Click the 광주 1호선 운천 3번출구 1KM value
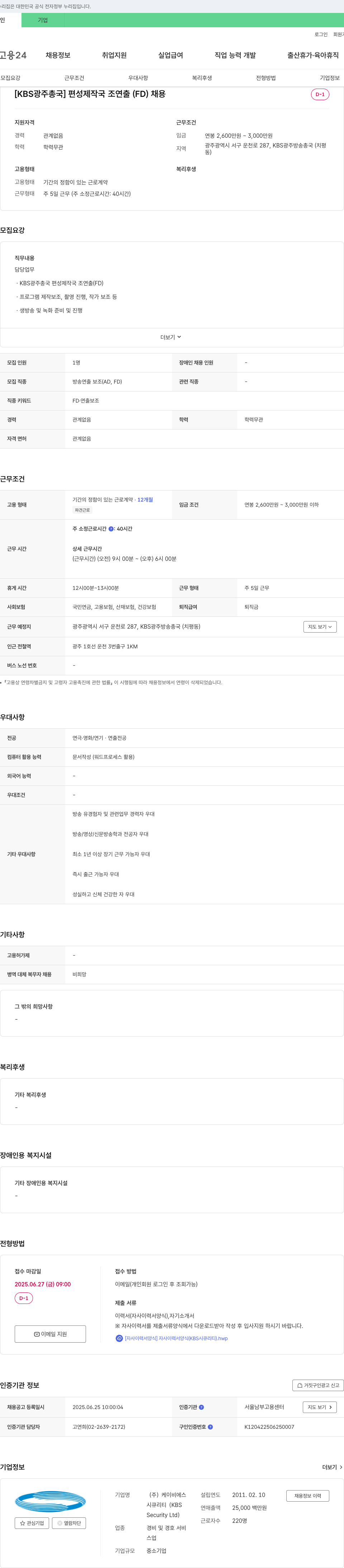This screenshot has height=1568, width=344. click(x=105, y=647)
